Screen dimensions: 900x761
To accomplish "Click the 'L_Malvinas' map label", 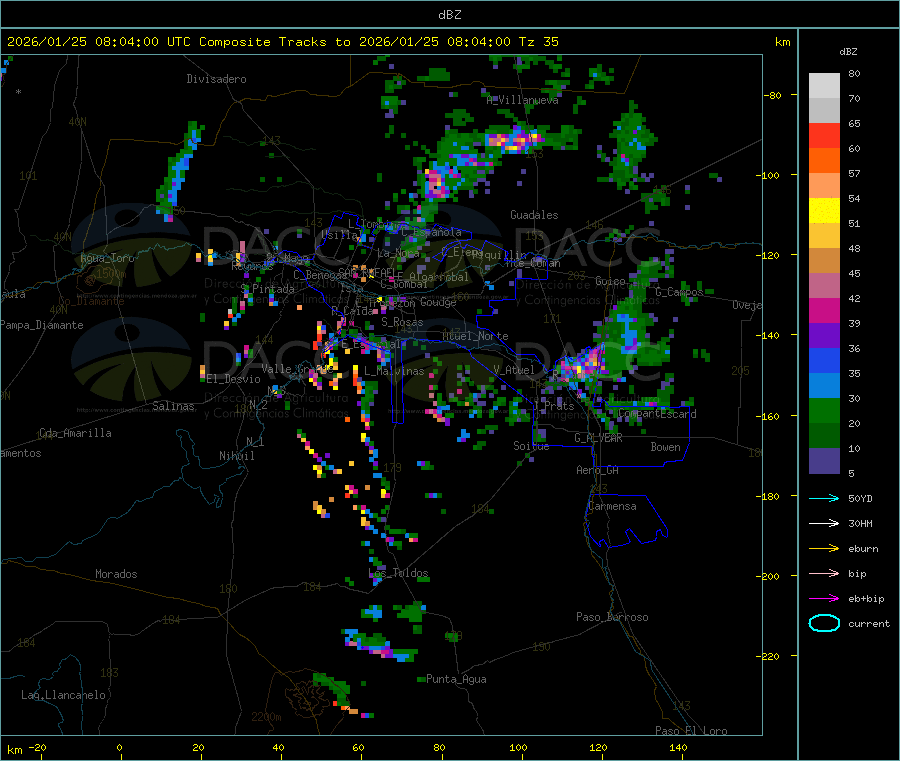I will click(394, 371).
